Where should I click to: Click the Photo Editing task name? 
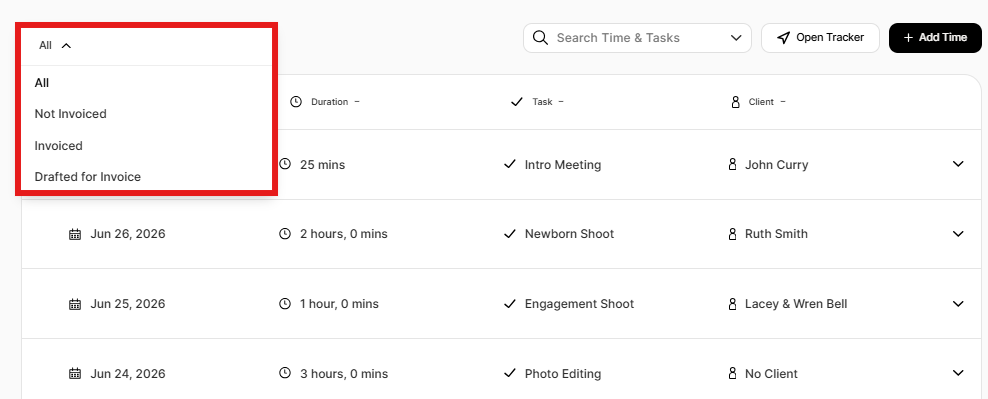pyautogui.click(x=563, y=374)
